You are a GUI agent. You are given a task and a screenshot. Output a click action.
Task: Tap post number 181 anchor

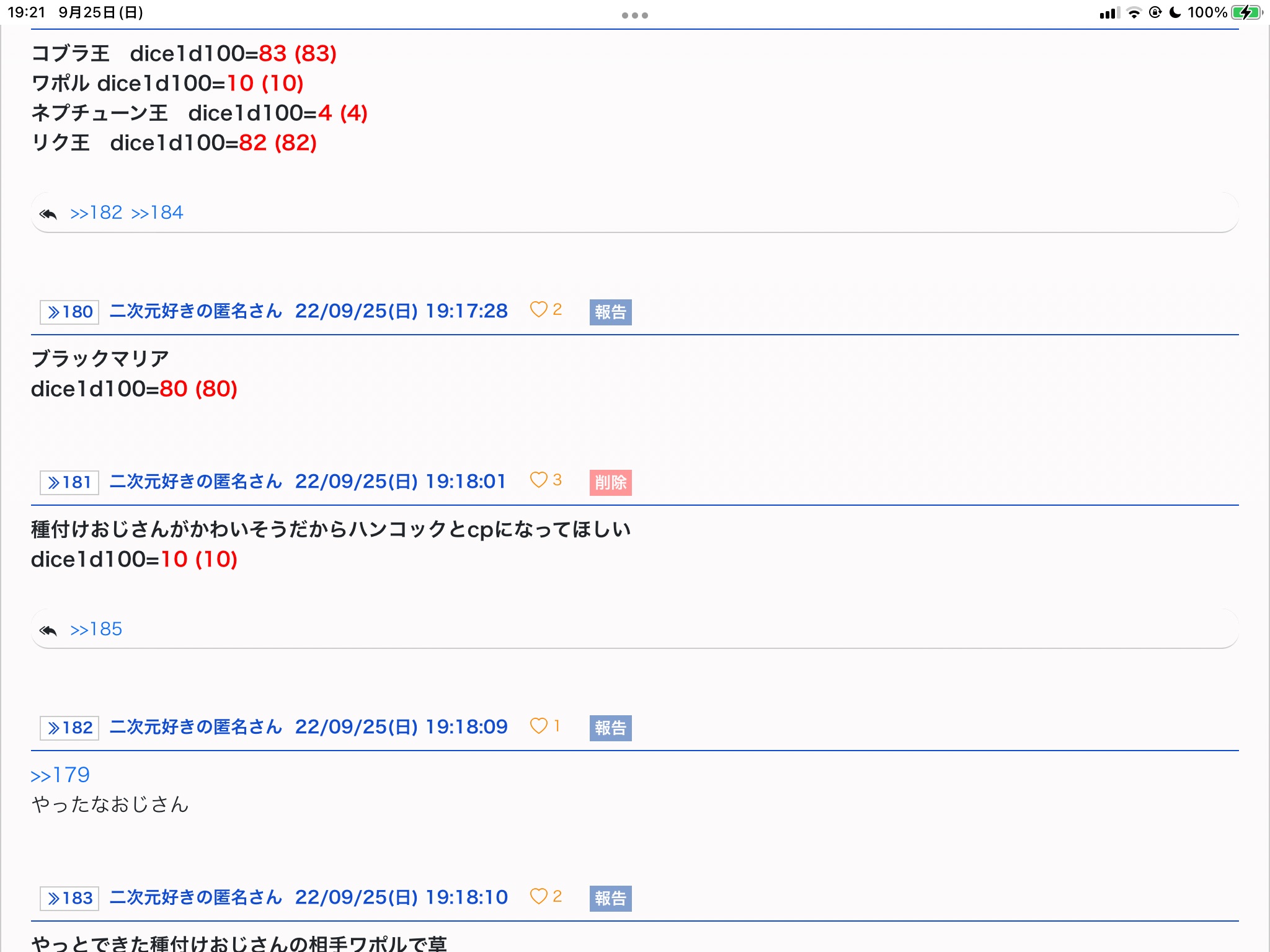pos(69,482)
